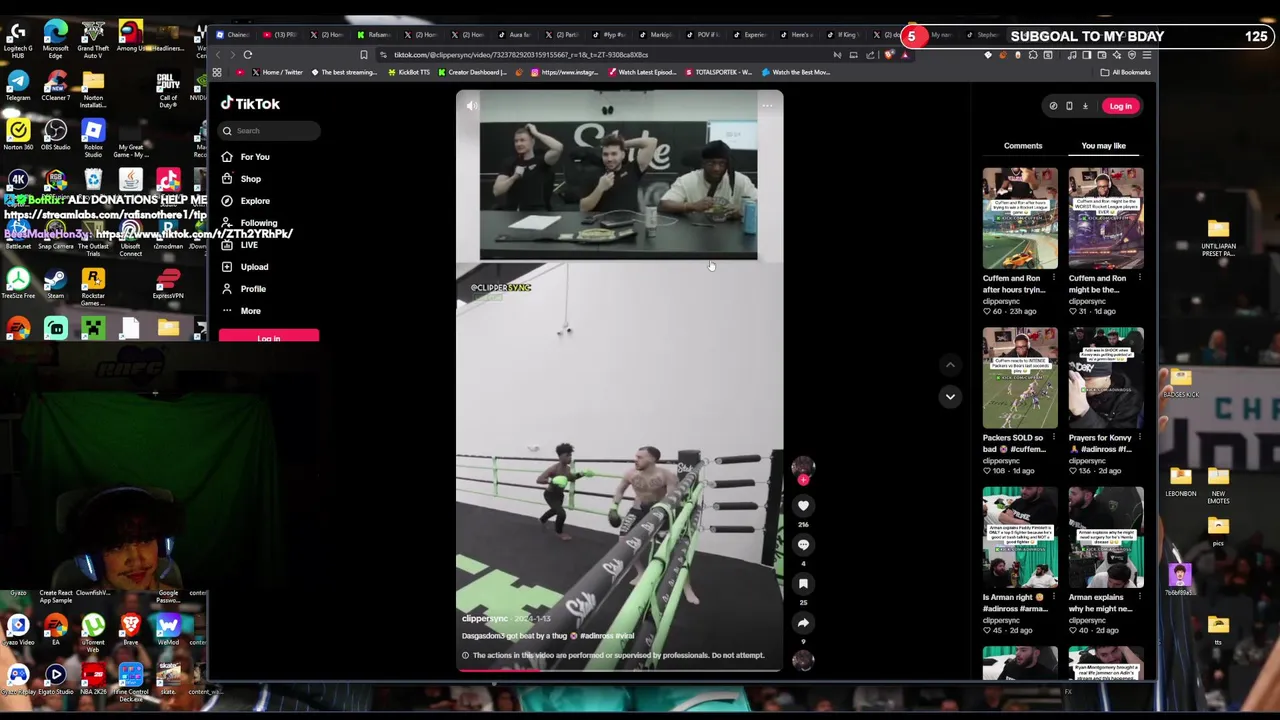Screen dimensions: 1280x720
Task: Follow creator with red plus badge
Action: click(x=803, y=480)
